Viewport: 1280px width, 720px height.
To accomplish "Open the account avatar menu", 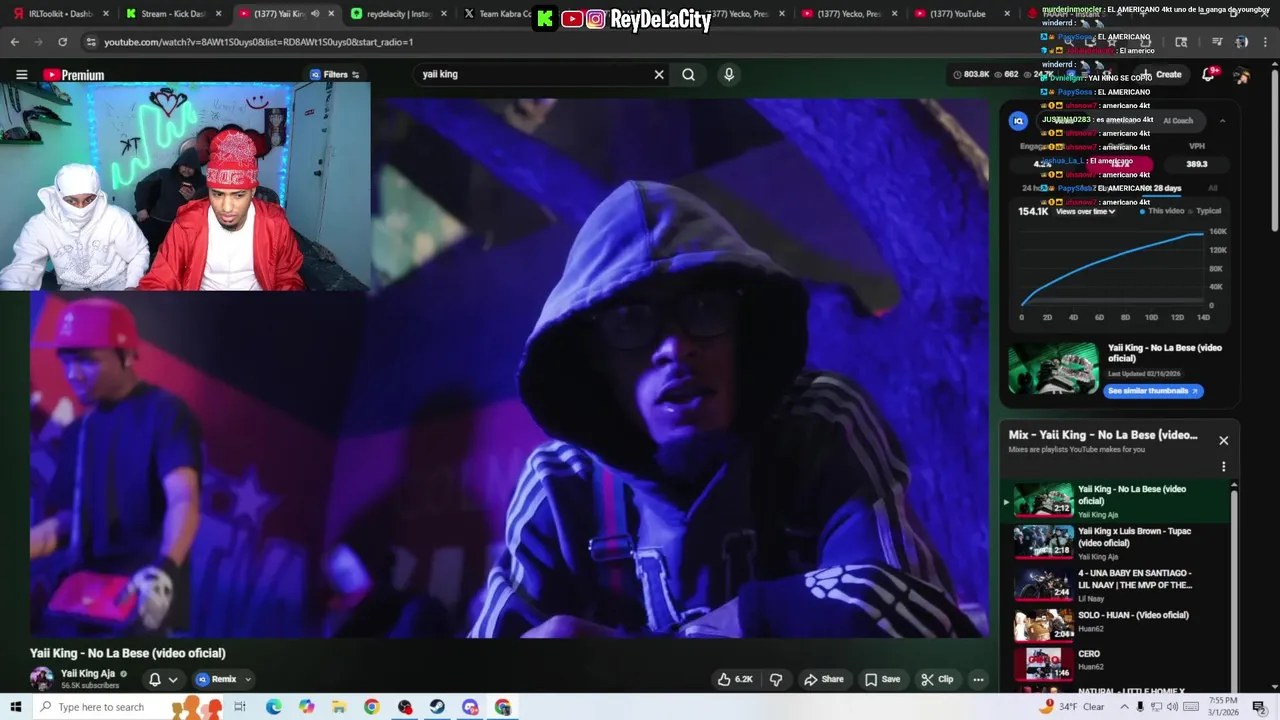I will [1241, 75].
